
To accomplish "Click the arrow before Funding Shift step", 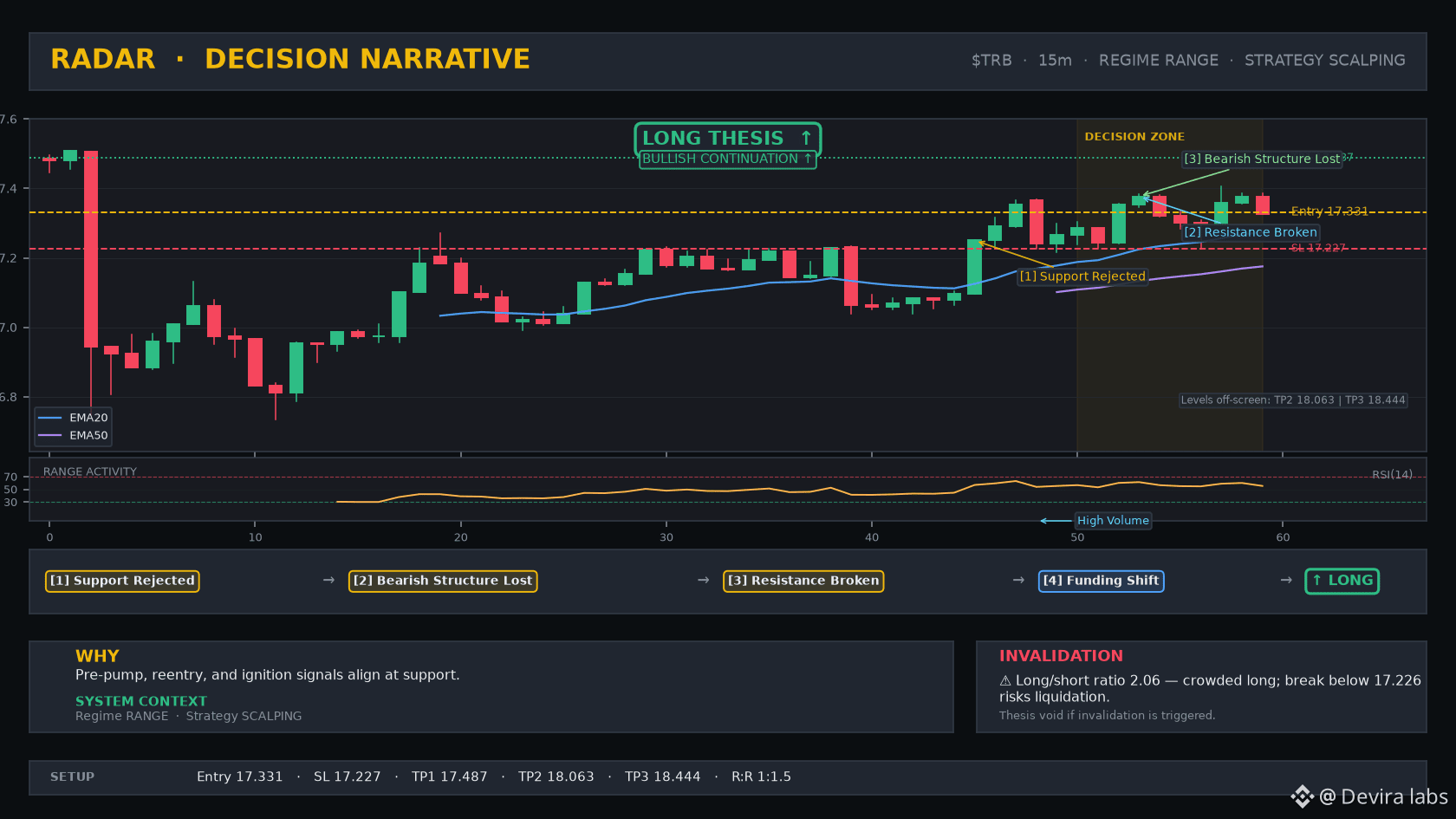I will (x=1018, y=580).
